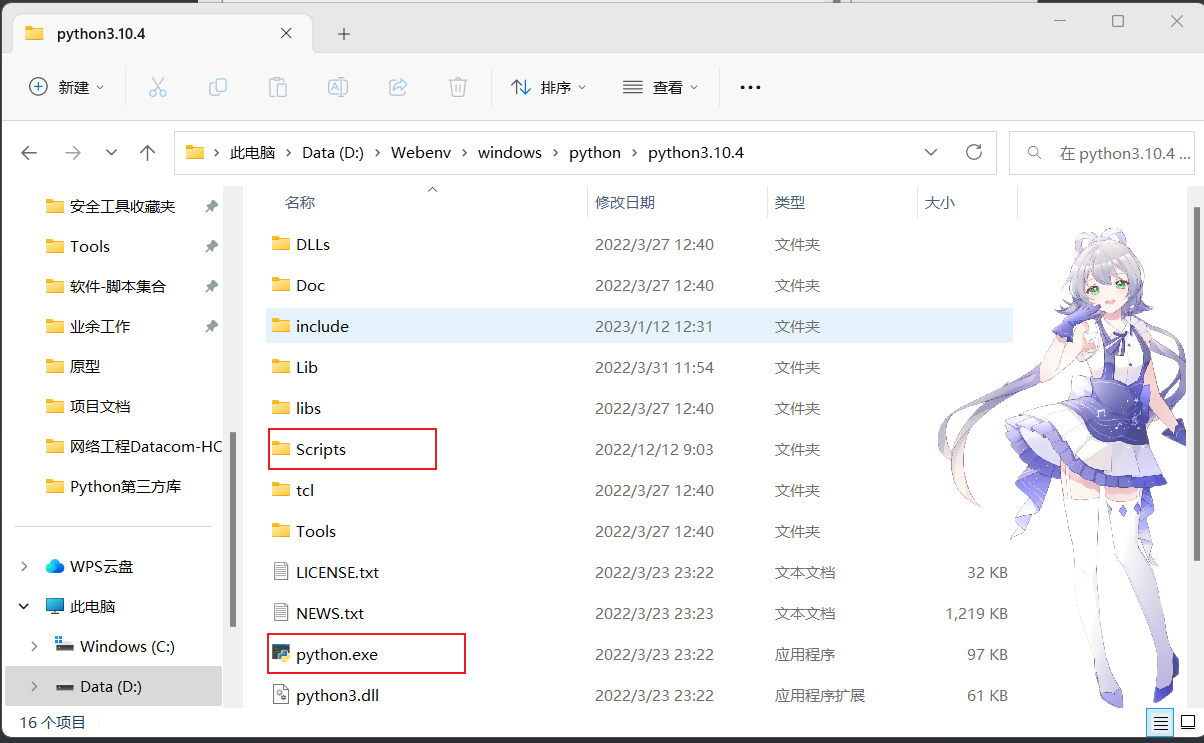
Task: Switch to large thumbnails view layout
Action: pyautogui.click(x=1186, y=722)
